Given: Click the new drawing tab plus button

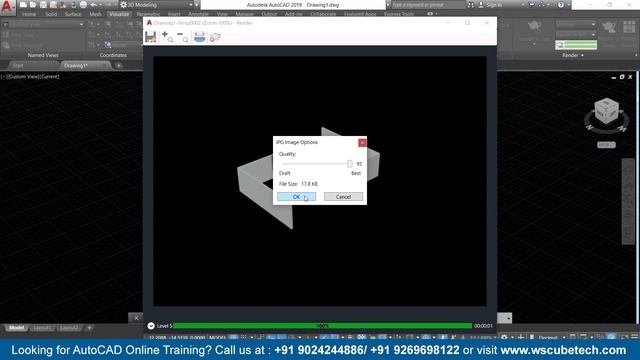Looking at the screenshot, I should [118, 66].
